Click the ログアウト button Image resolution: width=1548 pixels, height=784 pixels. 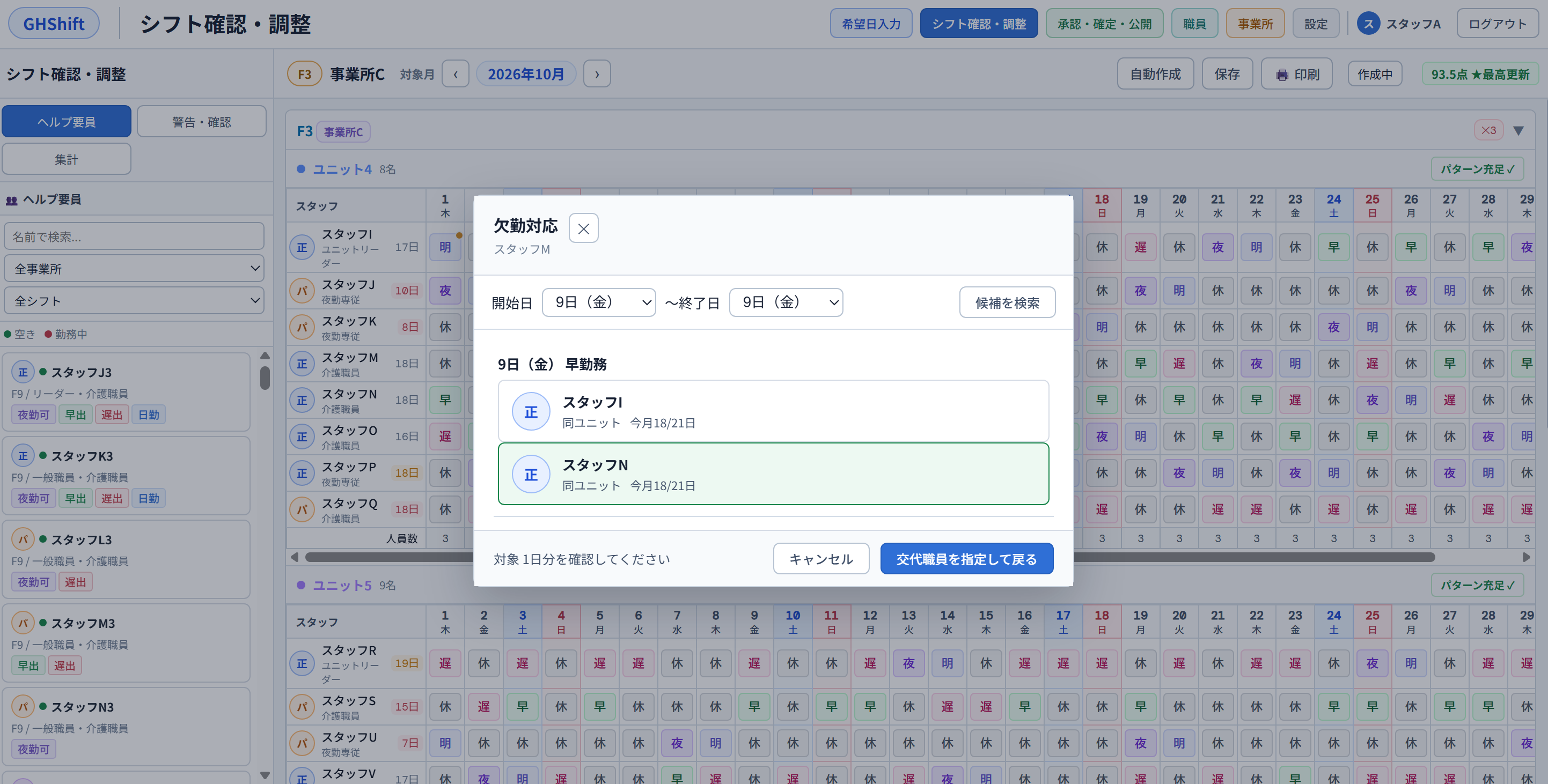1497,24
